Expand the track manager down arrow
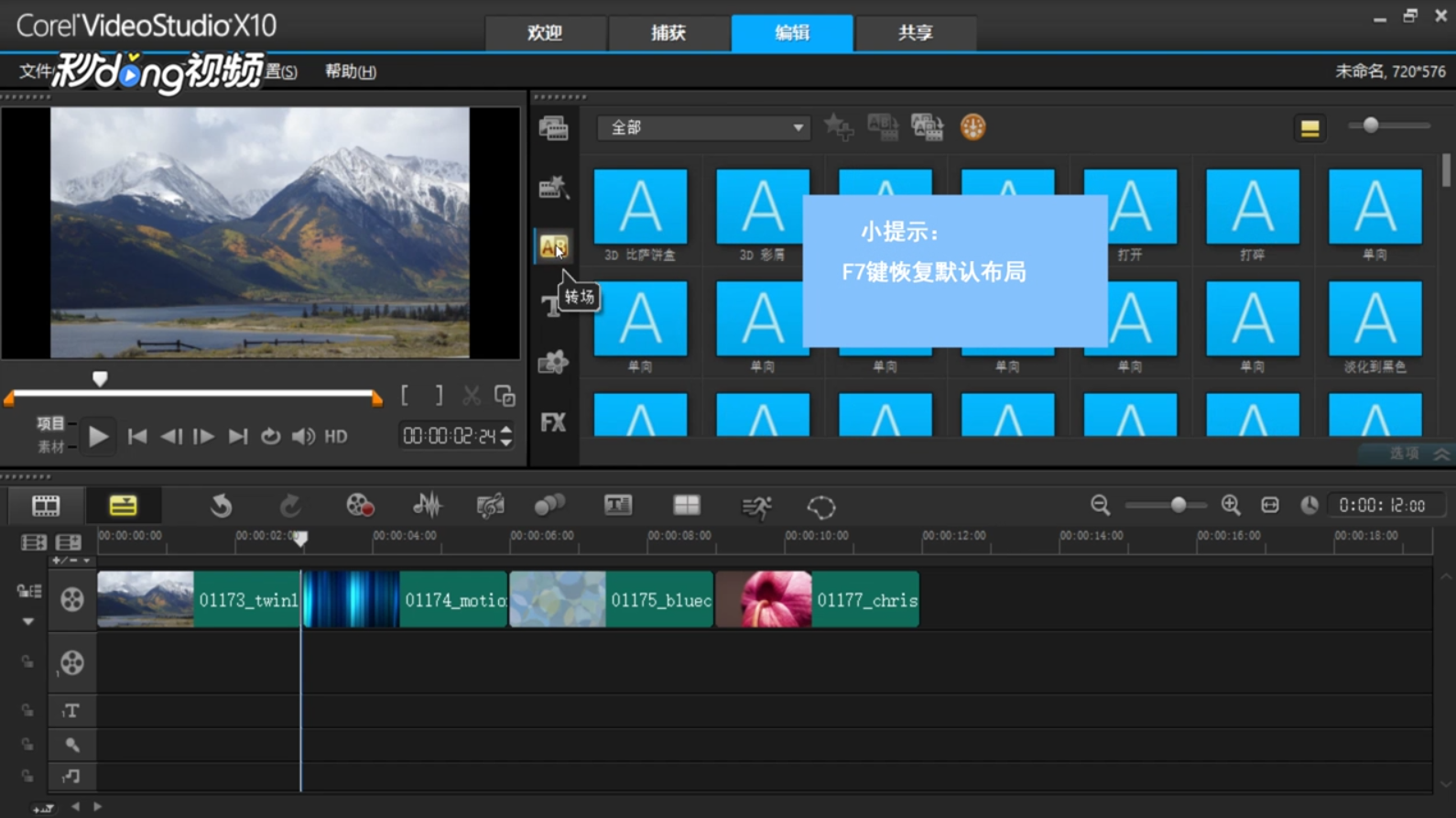 [28, 621]
